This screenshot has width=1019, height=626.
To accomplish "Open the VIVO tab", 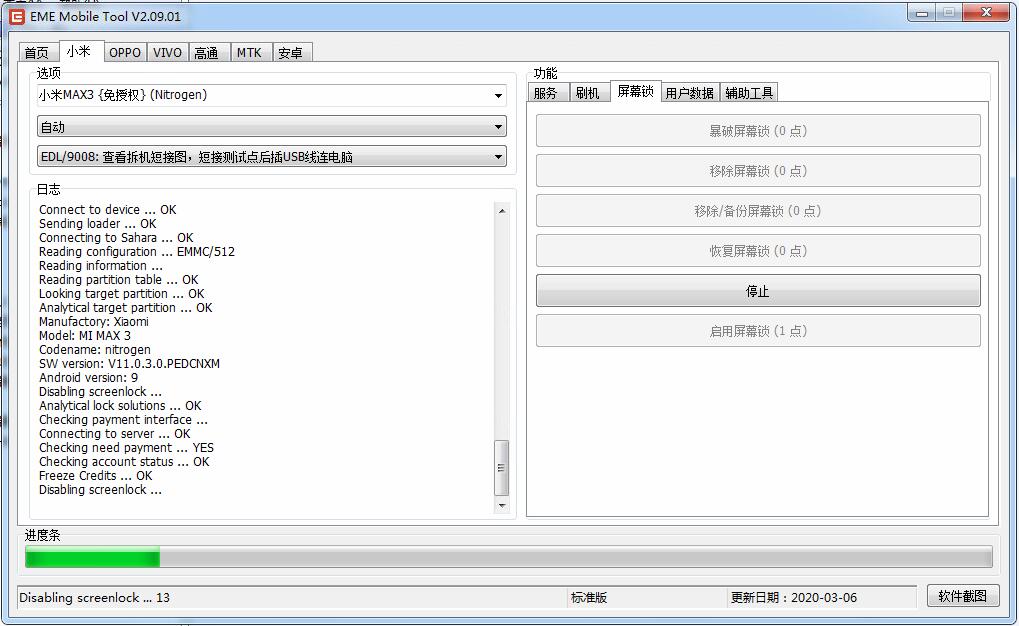I will click(168, 53).
